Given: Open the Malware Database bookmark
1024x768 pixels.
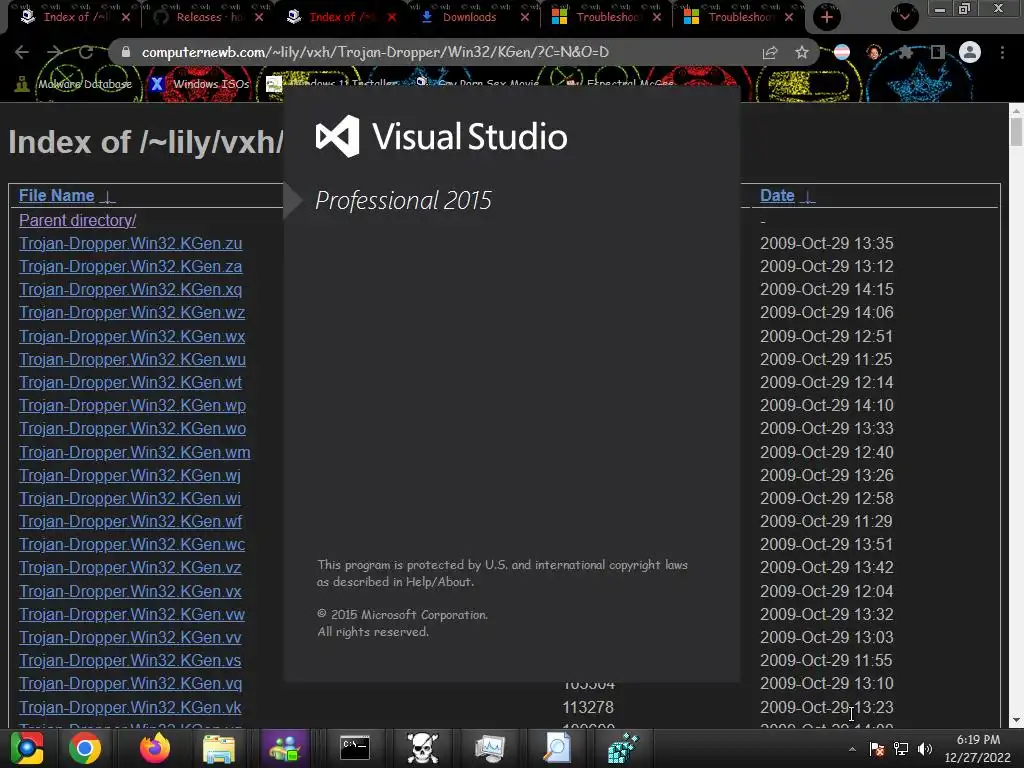Looking at the screenshot, I should (74, 84).
